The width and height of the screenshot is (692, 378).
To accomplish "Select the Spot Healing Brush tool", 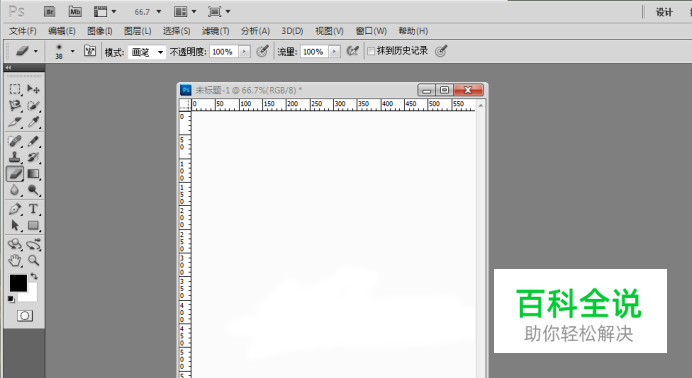I will (15, 141).
